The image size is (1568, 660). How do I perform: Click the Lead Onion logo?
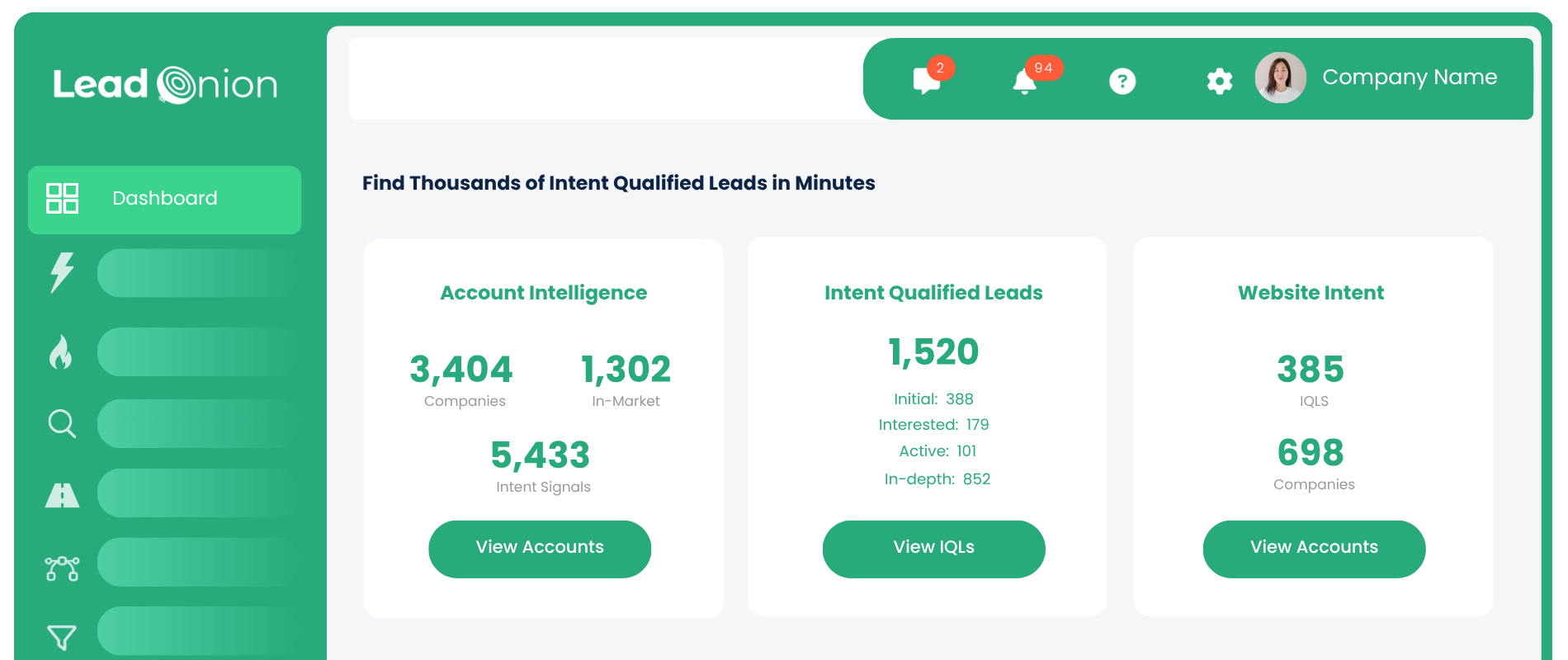pyautogui.click(x=165, y=85)
